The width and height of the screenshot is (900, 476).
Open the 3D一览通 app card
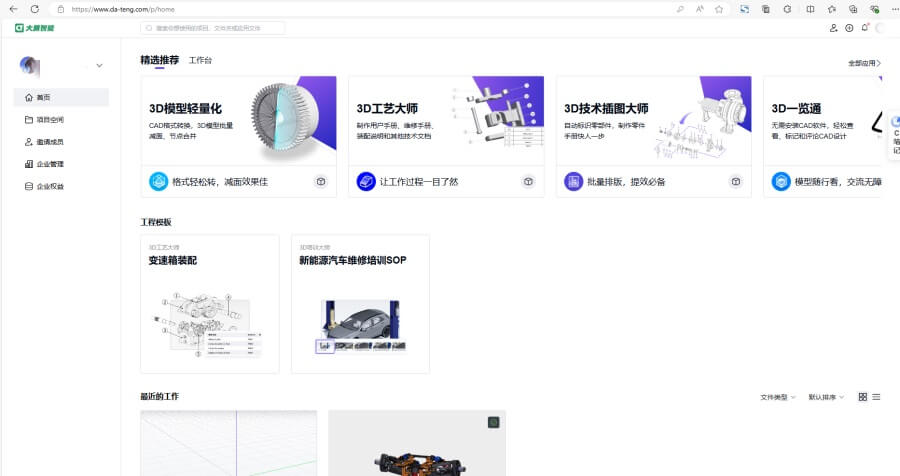point(823,137)
